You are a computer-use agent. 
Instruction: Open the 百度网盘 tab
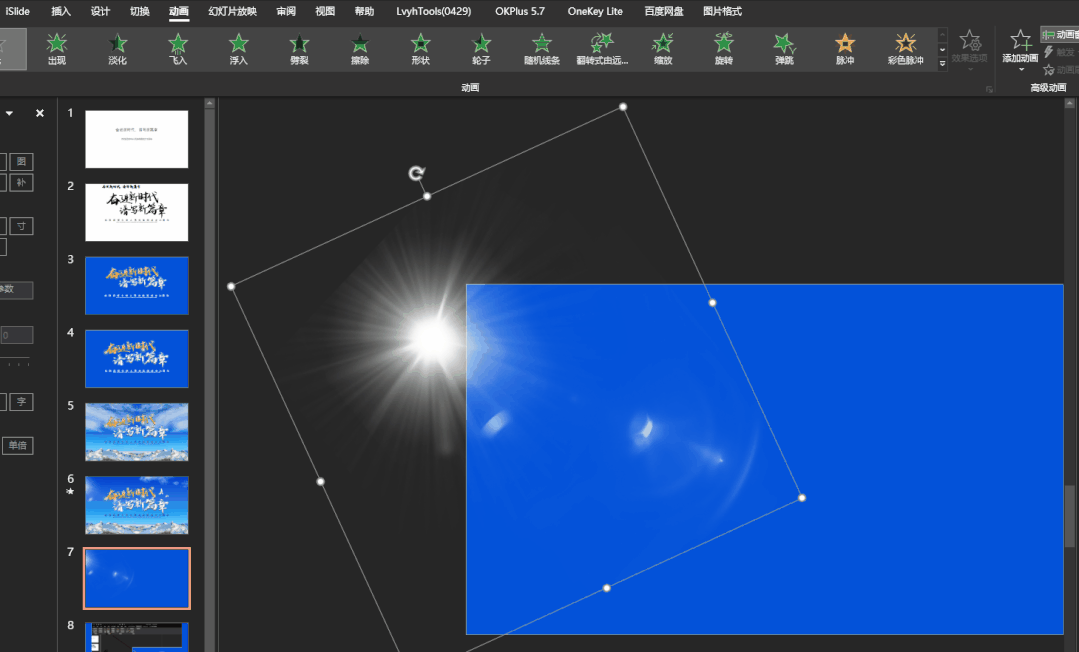[664, 11]
